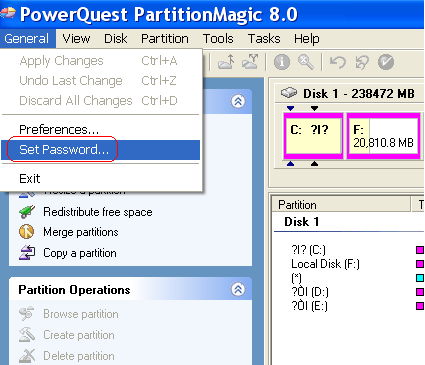Click the Partition column header
Image resolution: width=425 pixels, height=365 pixels.
point(341,204)
